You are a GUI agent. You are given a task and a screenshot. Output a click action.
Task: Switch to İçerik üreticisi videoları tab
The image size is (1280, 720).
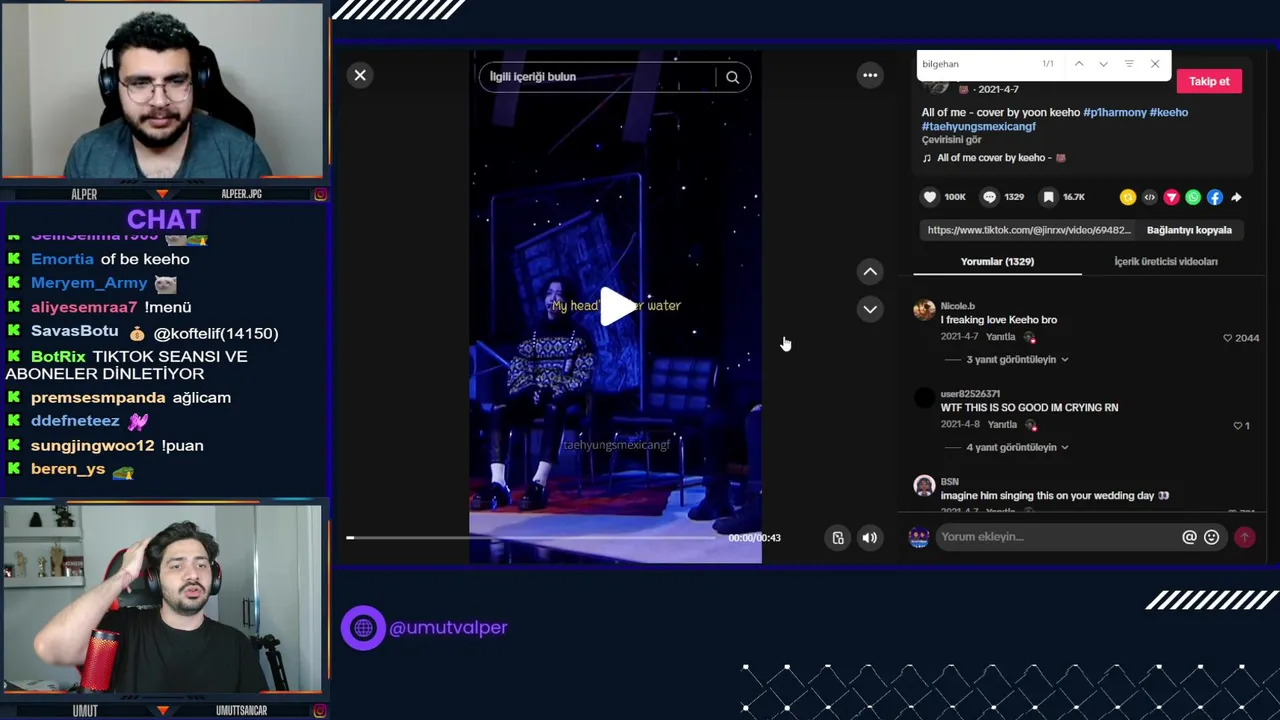click(x=1166, y=261)
